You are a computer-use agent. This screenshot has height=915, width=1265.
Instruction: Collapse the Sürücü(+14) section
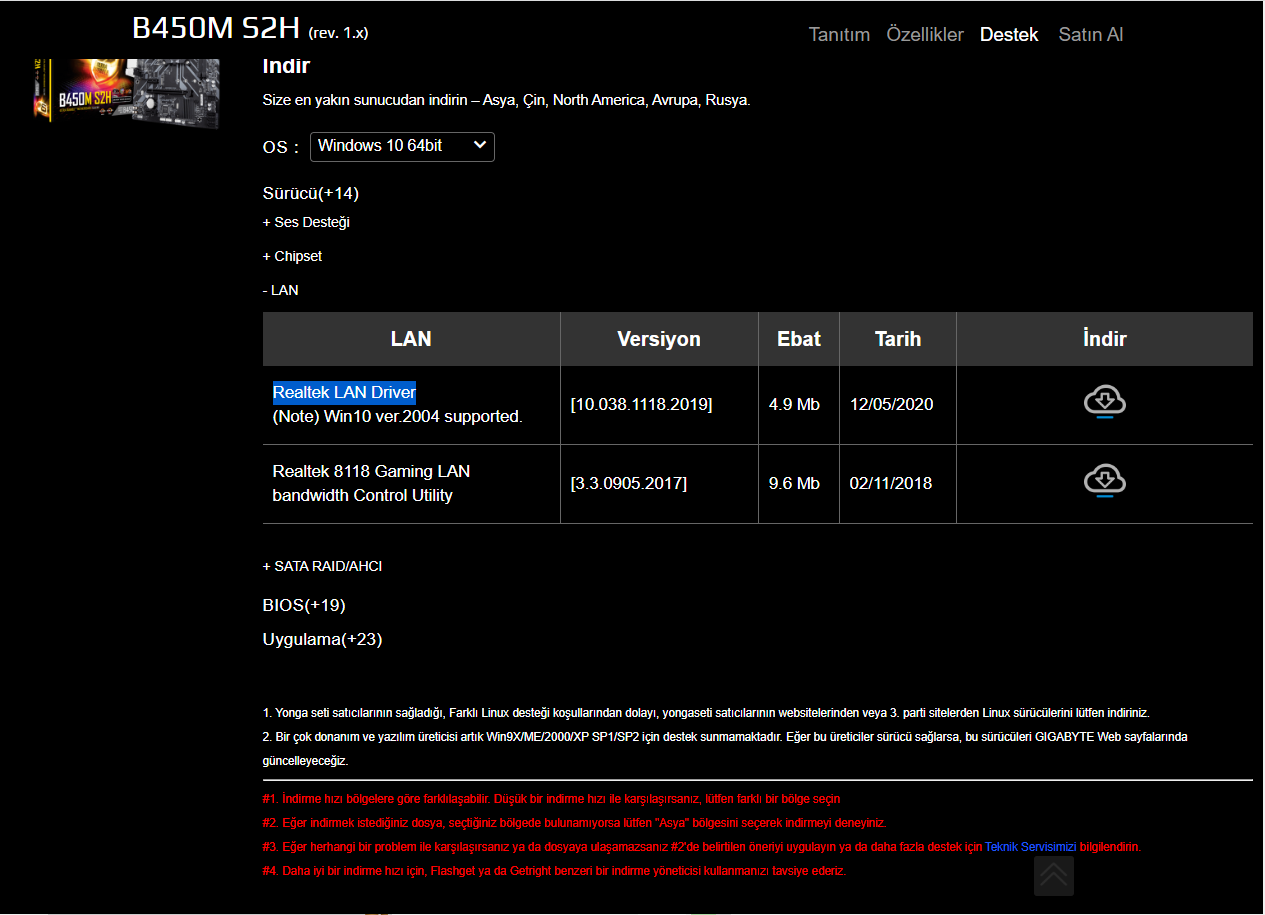pyautogui.click(x=311, y=193)
